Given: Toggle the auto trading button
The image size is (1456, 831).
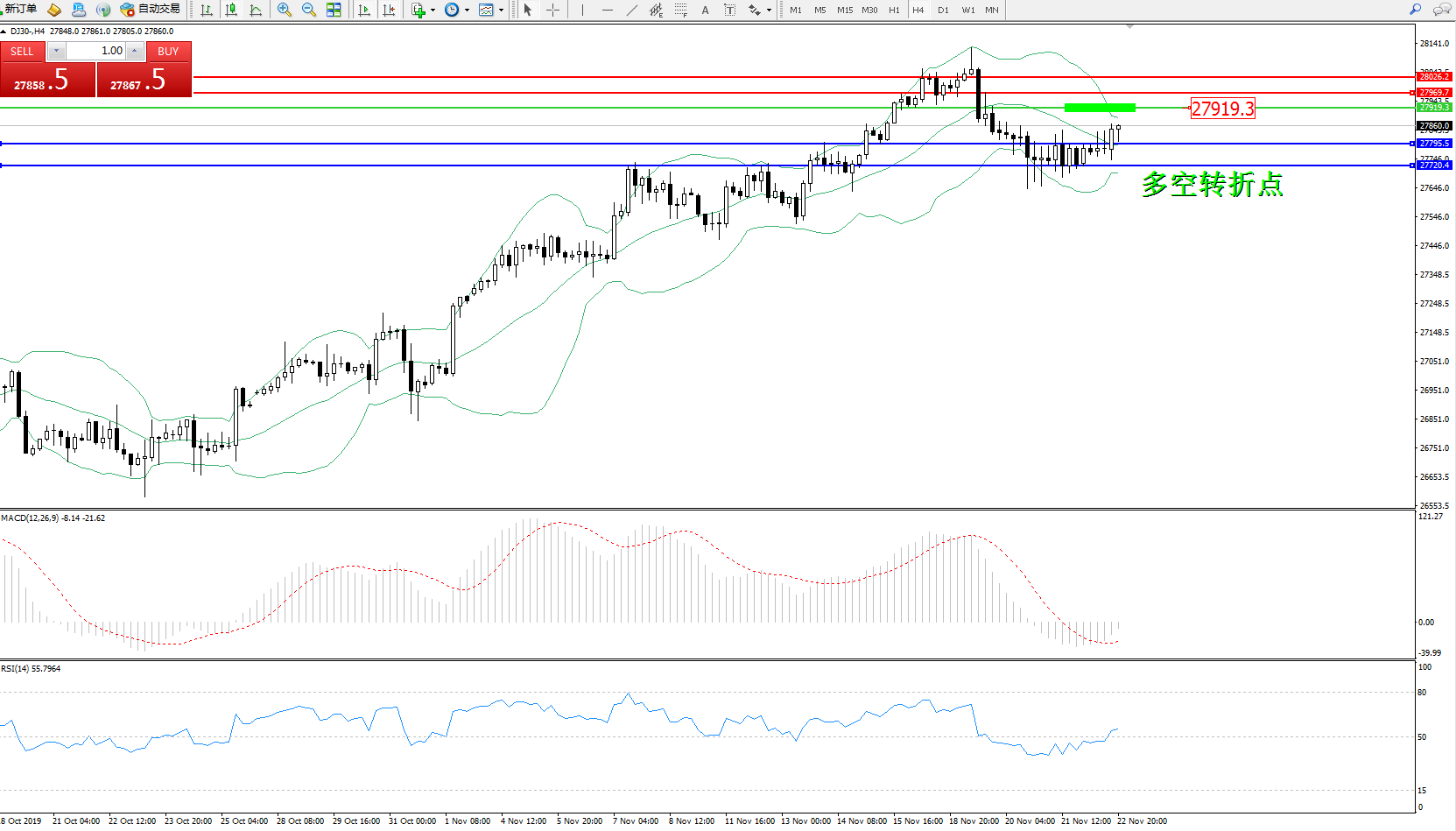Looking at the screenshot, I should pyautogui.click(x=151, y=10).
